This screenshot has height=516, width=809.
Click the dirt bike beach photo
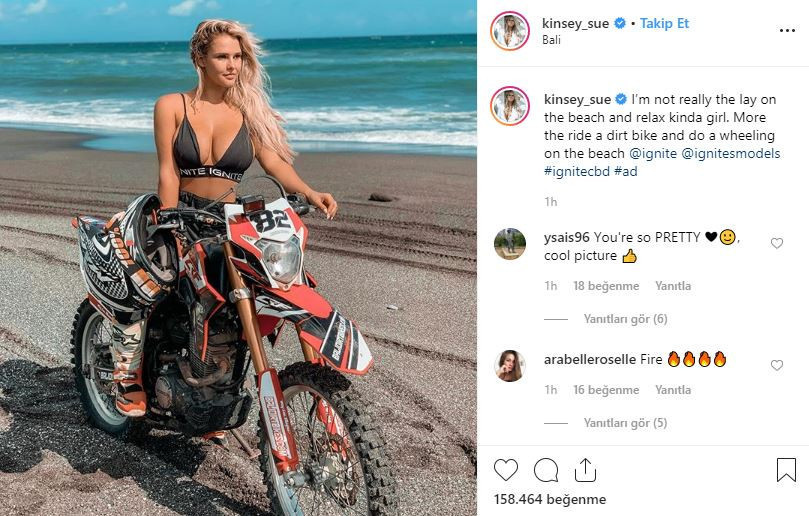pos(238,258)
